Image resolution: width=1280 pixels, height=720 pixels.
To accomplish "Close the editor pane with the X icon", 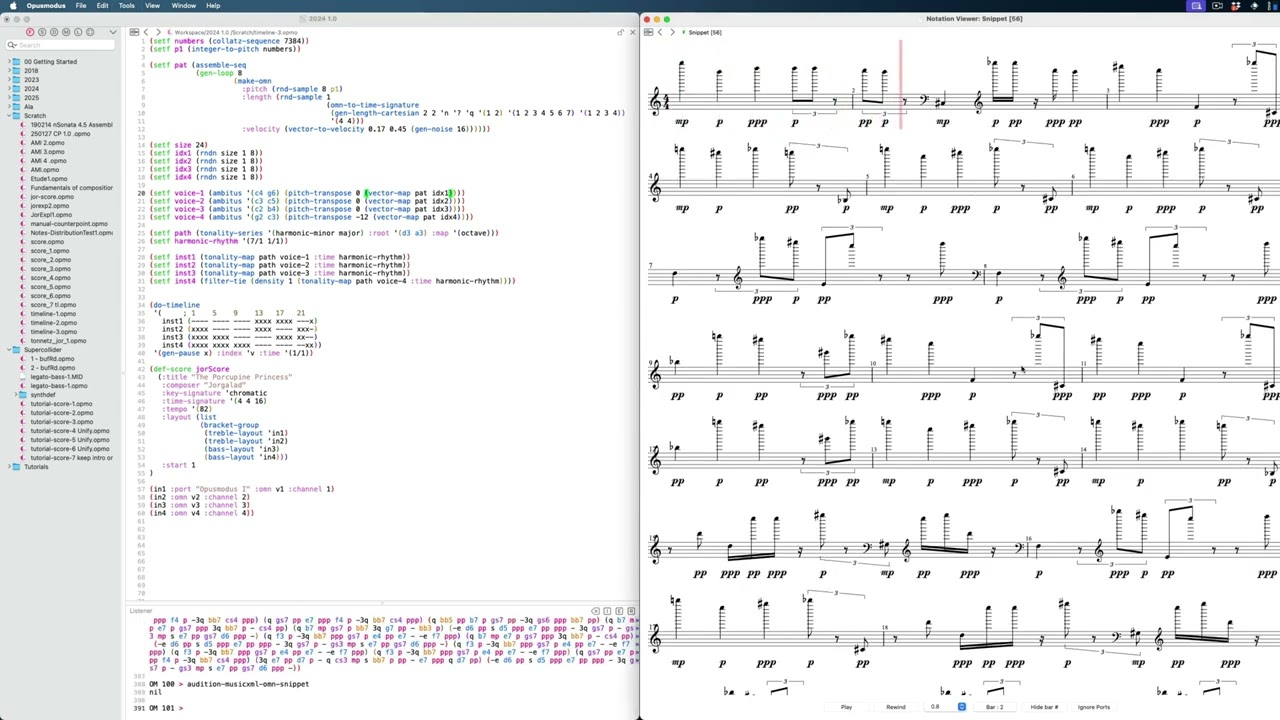I will pos(632,32).
